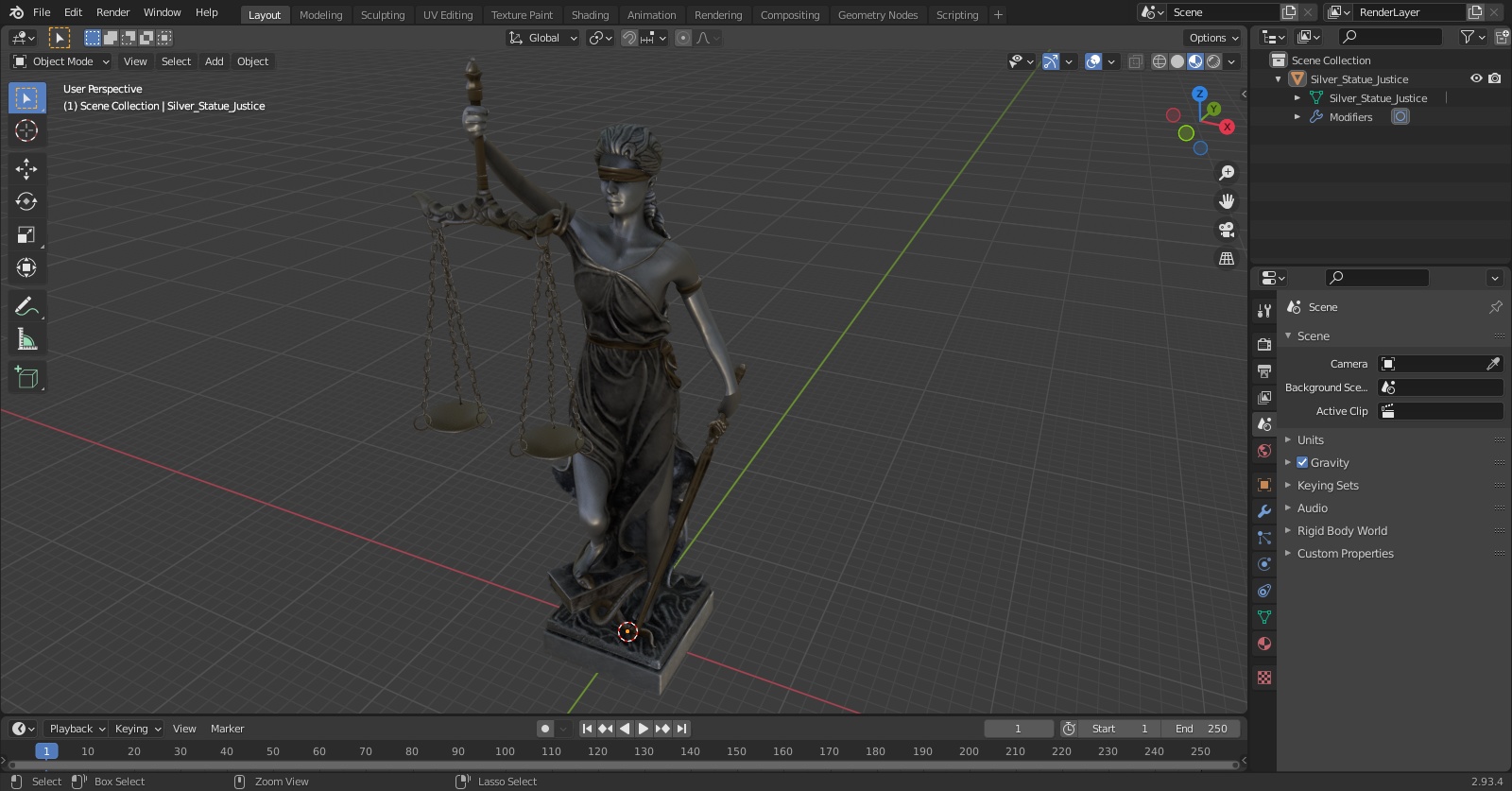Click the timeline Marker menu
Viewport: 1512px width, 791px height.
(227, 729)
